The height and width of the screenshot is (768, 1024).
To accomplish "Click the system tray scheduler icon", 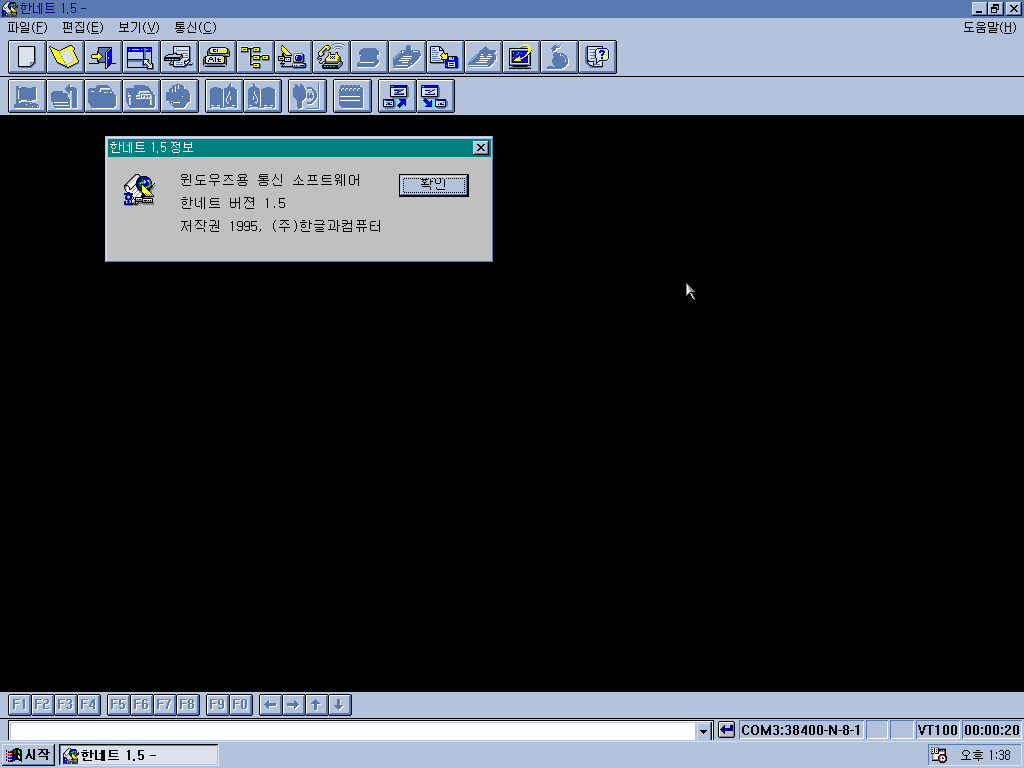I will (939, 755).
